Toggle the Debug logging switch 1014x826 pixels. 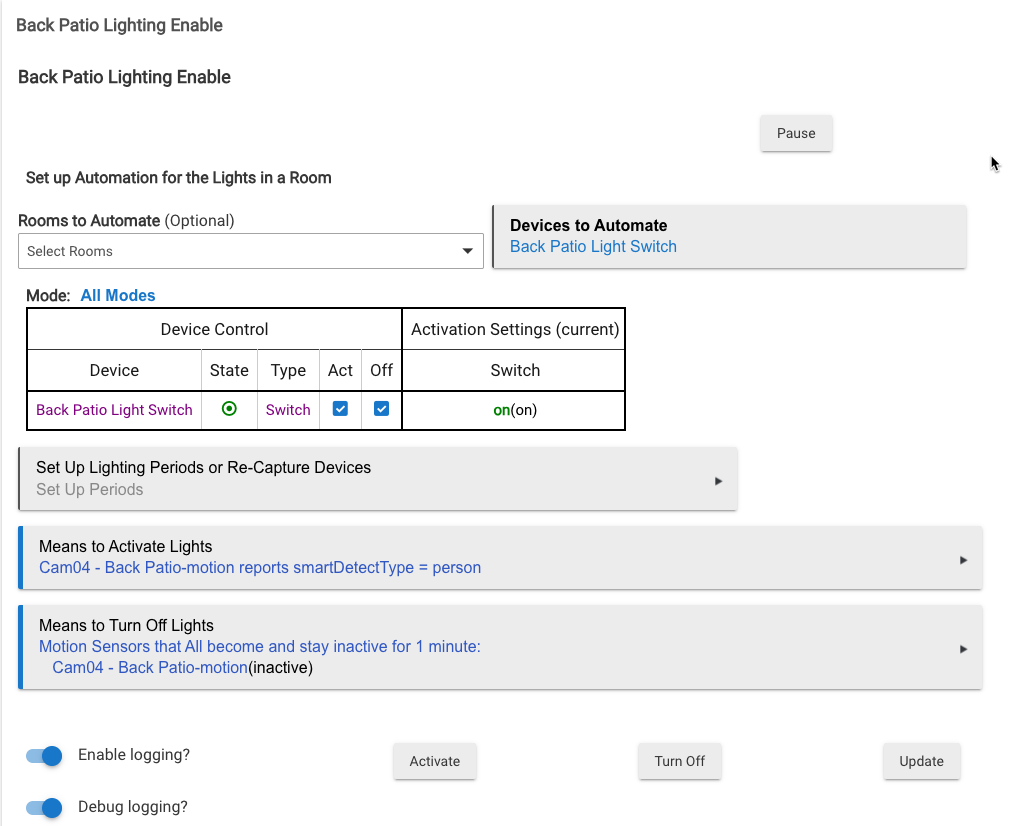(44, 807)
